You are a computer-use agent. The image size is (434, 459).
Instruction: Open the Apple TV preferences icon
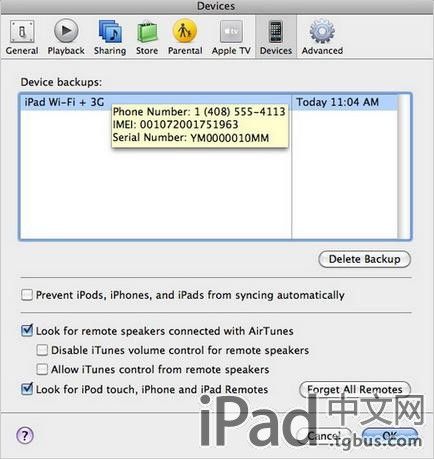click(231, 31)
